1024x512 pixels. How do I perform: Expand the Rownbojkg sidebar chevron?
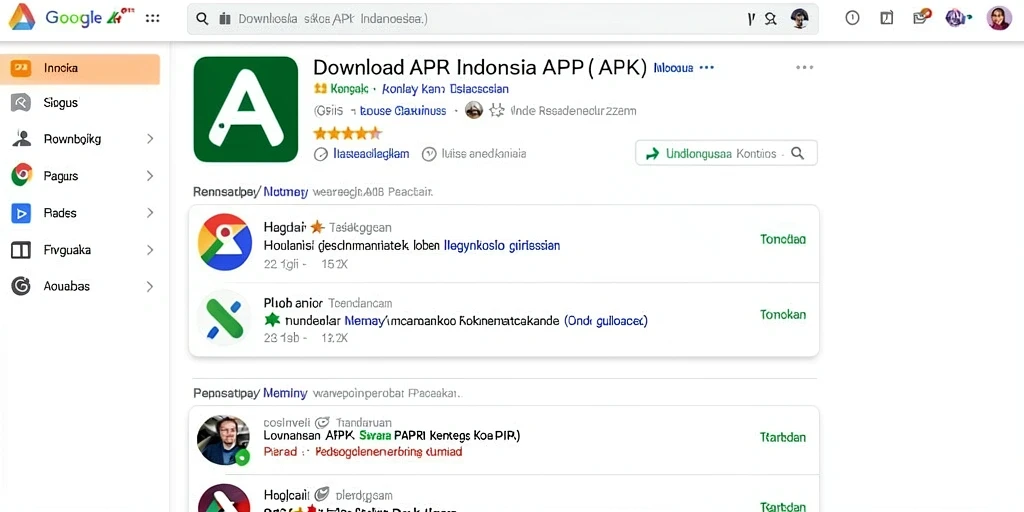point(150,138)
